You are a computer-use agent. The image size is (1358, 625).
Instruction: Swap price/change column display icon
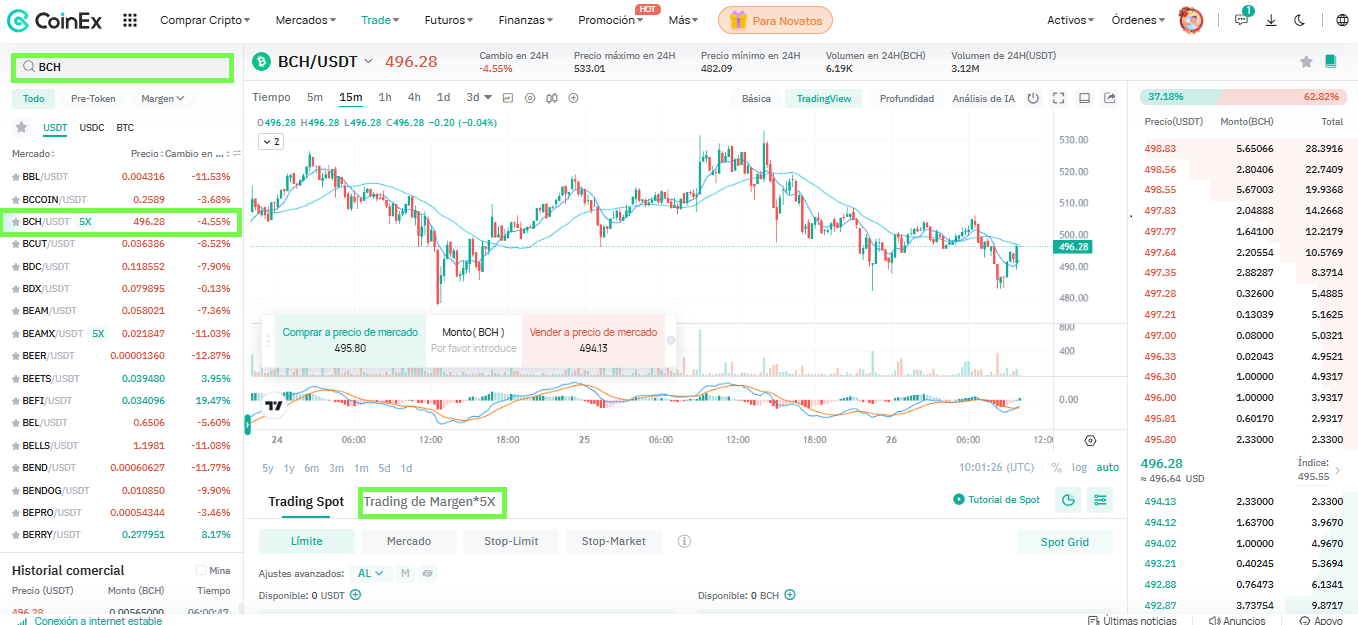(x=236, y=154)
